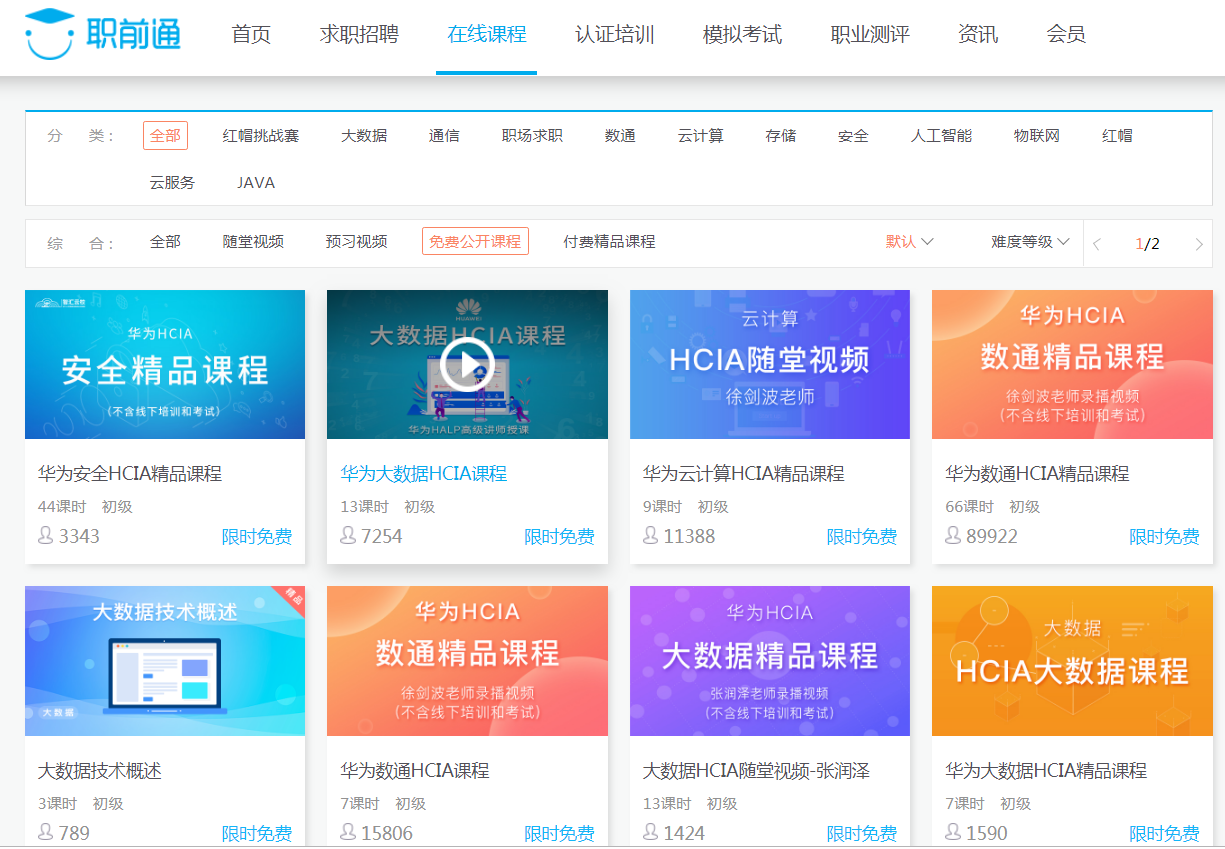Open 华为大数据HCIA精品课程 title
1225x849 pixels.
click(x=1046, y=771)
